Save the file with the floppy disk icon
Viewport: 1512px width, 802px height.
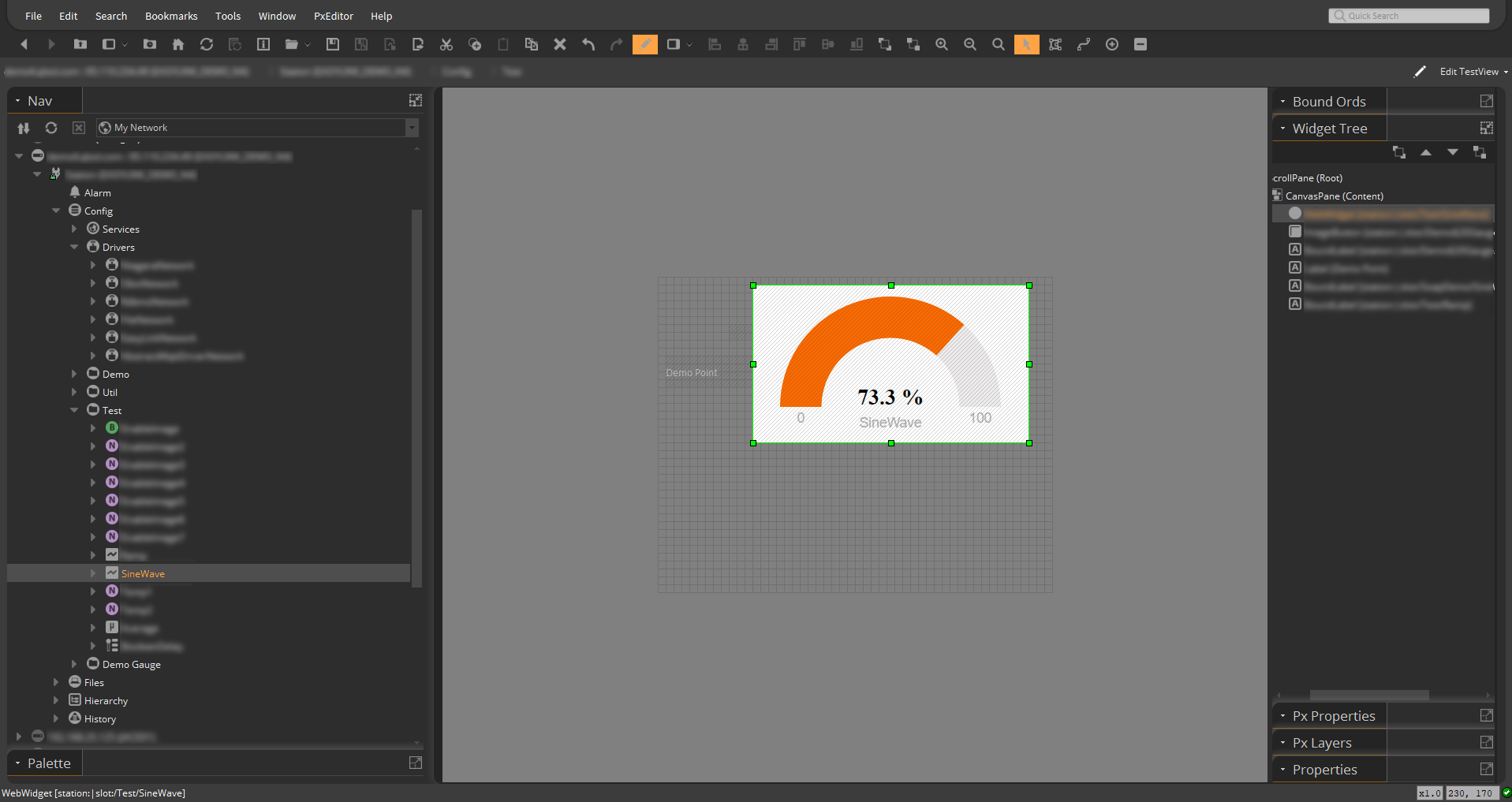point(333,44)
